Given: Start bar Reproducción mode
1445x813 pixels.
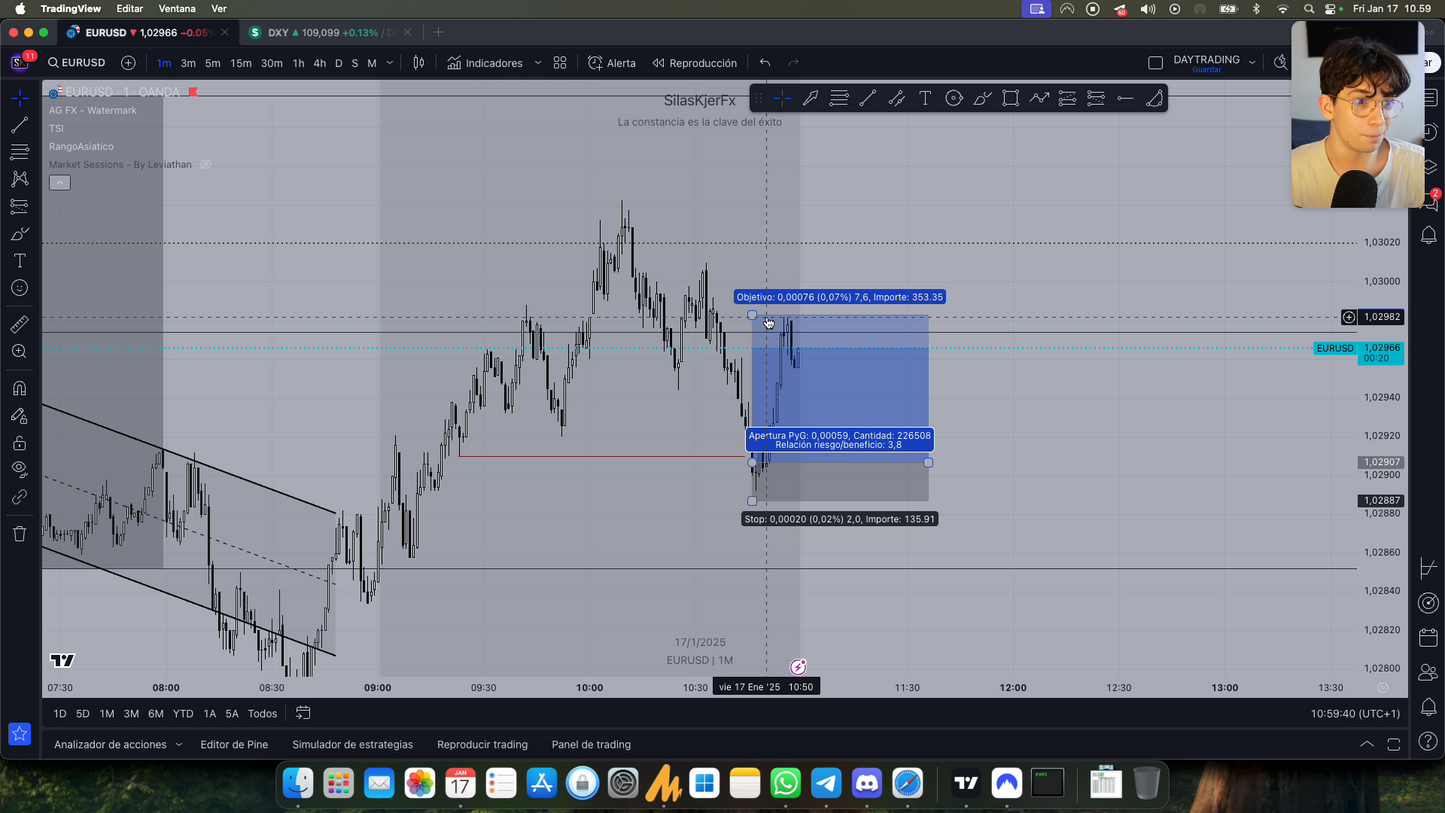Looking at the screenshot, I should (694, 63).
